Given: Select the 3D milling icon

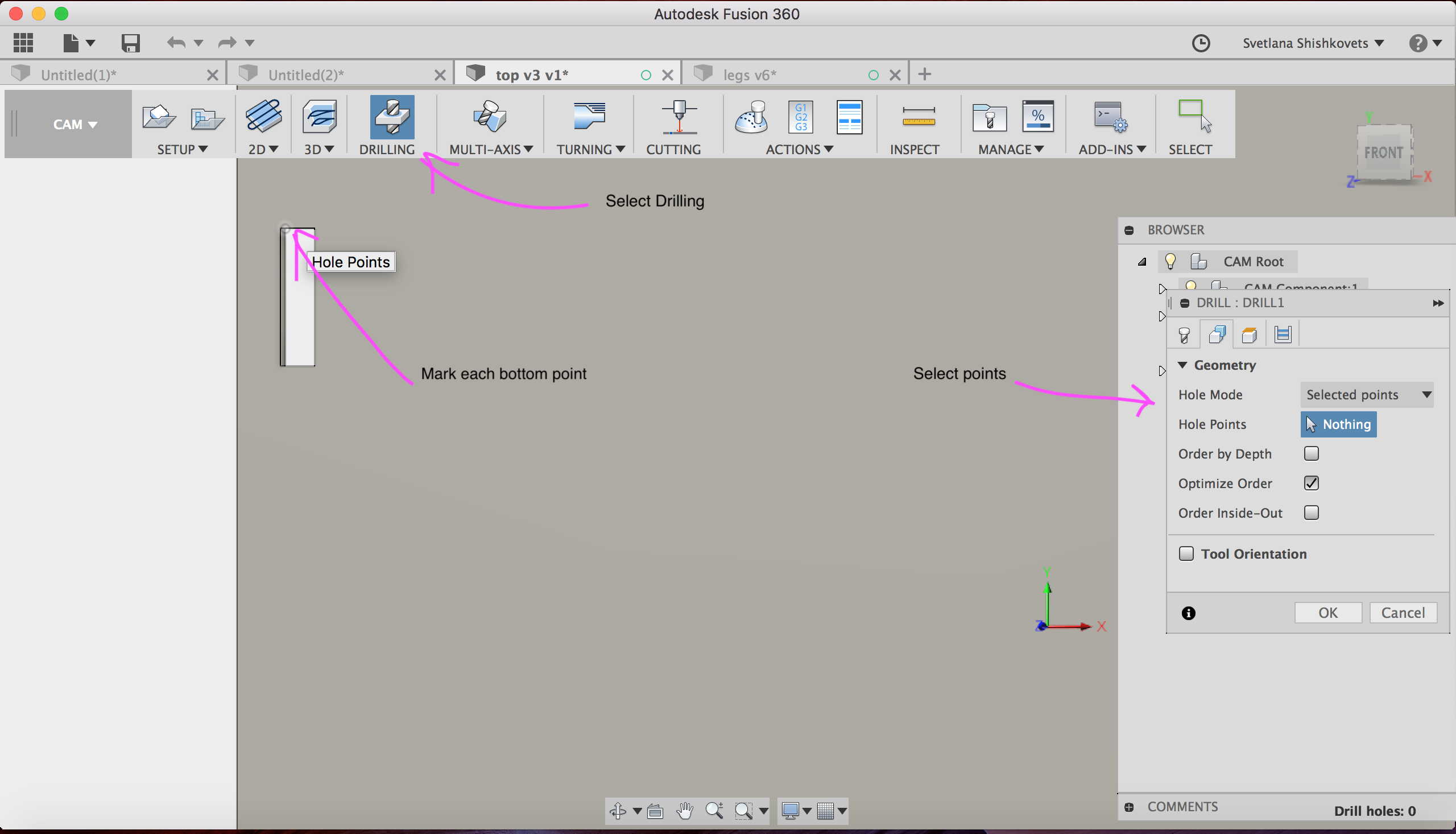Looking at the screenshot, I should pyautogui.click(x=320, y=116).
